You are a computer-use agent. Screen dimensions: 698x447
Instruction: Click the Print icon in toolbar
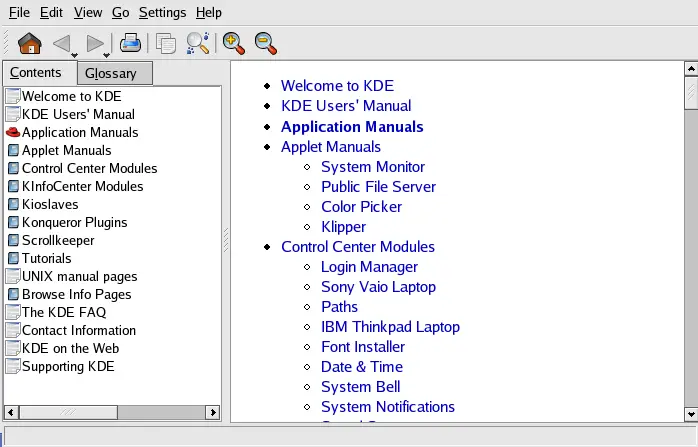130,43
